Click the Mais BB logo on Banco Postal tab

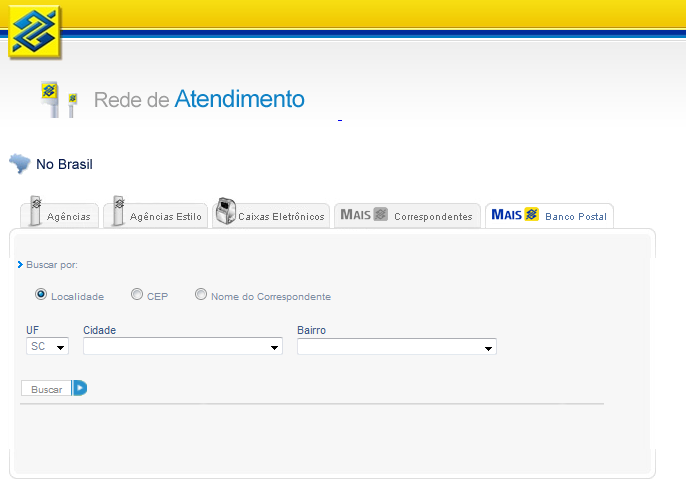click(515, 215)
